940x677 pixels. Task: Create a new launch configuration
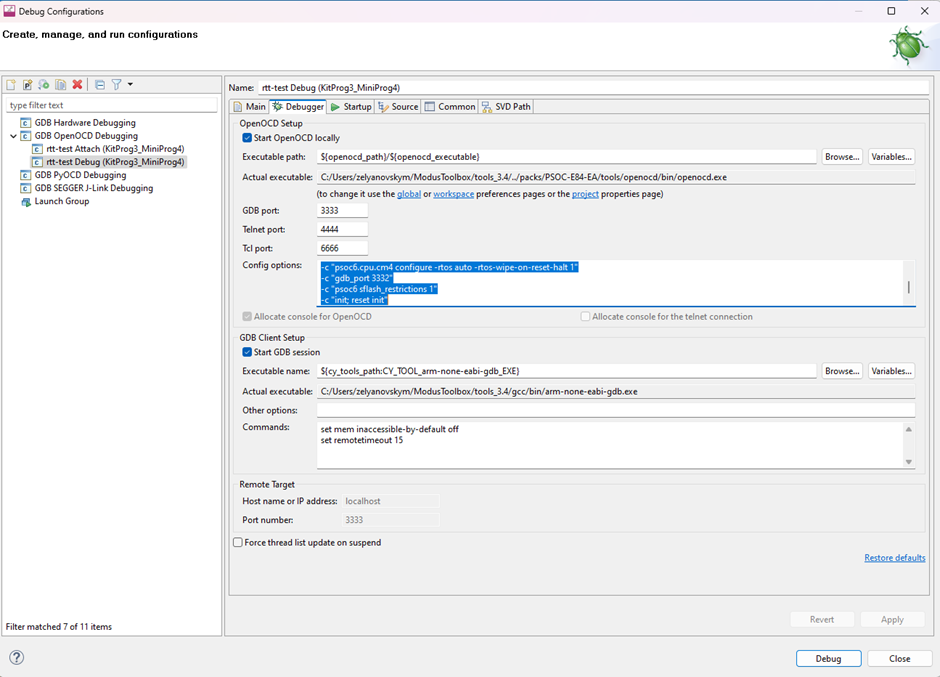point(12,85)
